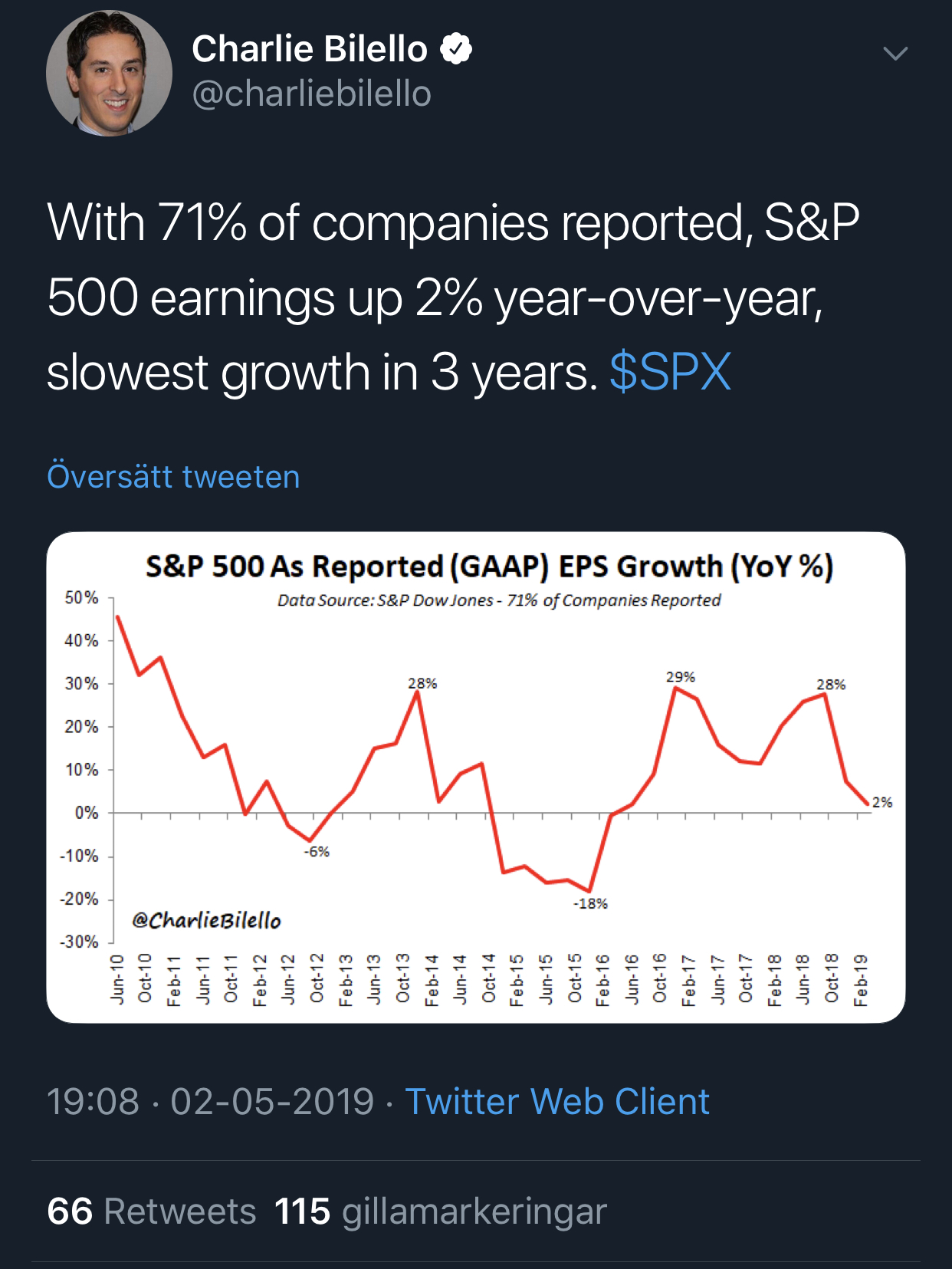This screenshot has width=952, height=1269.
Task: Open the 19:08 · 02-05-2019 timestamp
Action: pyautogui.click(x=210, y=1102)
